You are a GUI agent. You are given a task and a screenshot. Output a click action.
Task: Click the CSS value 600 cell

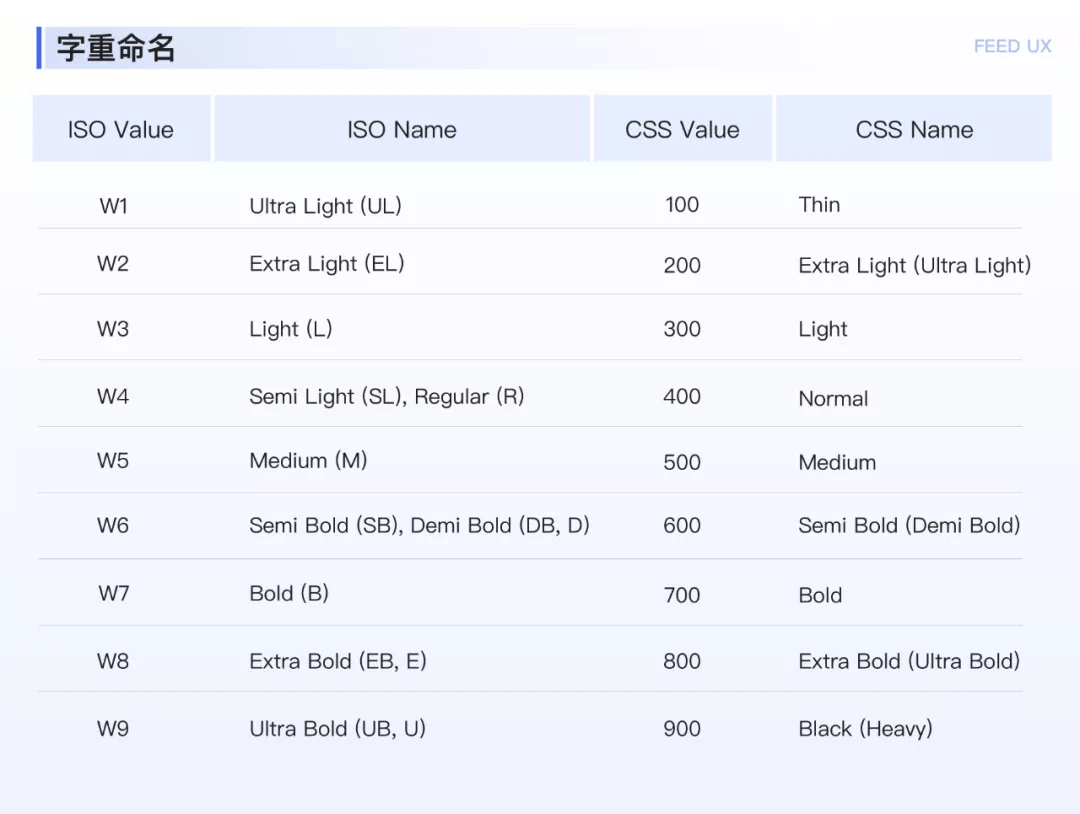(682, 526)
